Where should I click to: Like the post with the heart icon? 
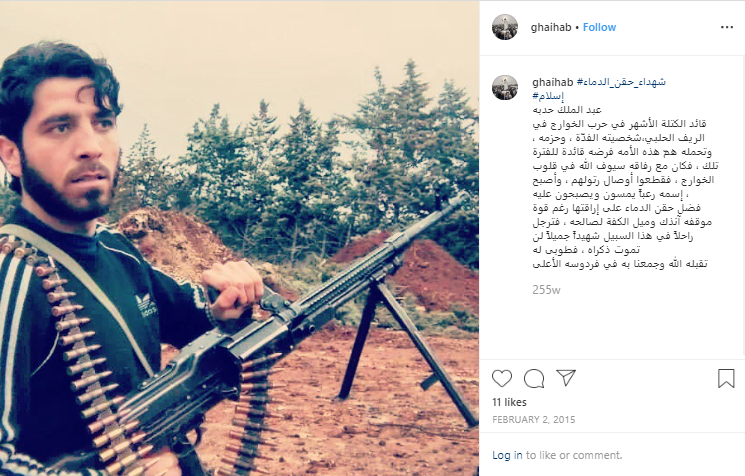502,379
